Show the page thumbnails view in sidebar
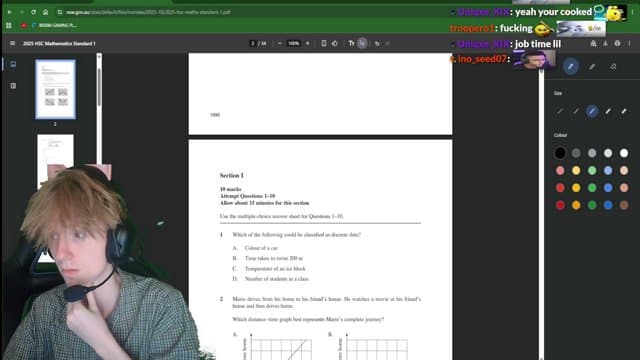 tap(13, 64)
